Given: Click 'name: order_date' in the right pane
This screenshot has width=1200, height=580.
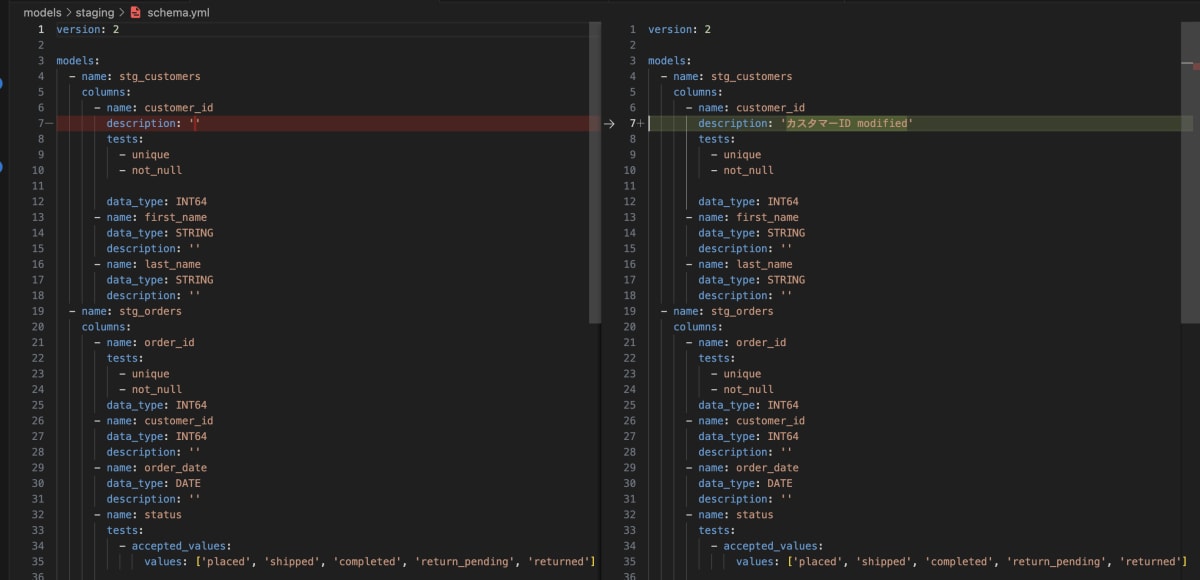Looking at the screenshot, I should click(x=749, y=468).
